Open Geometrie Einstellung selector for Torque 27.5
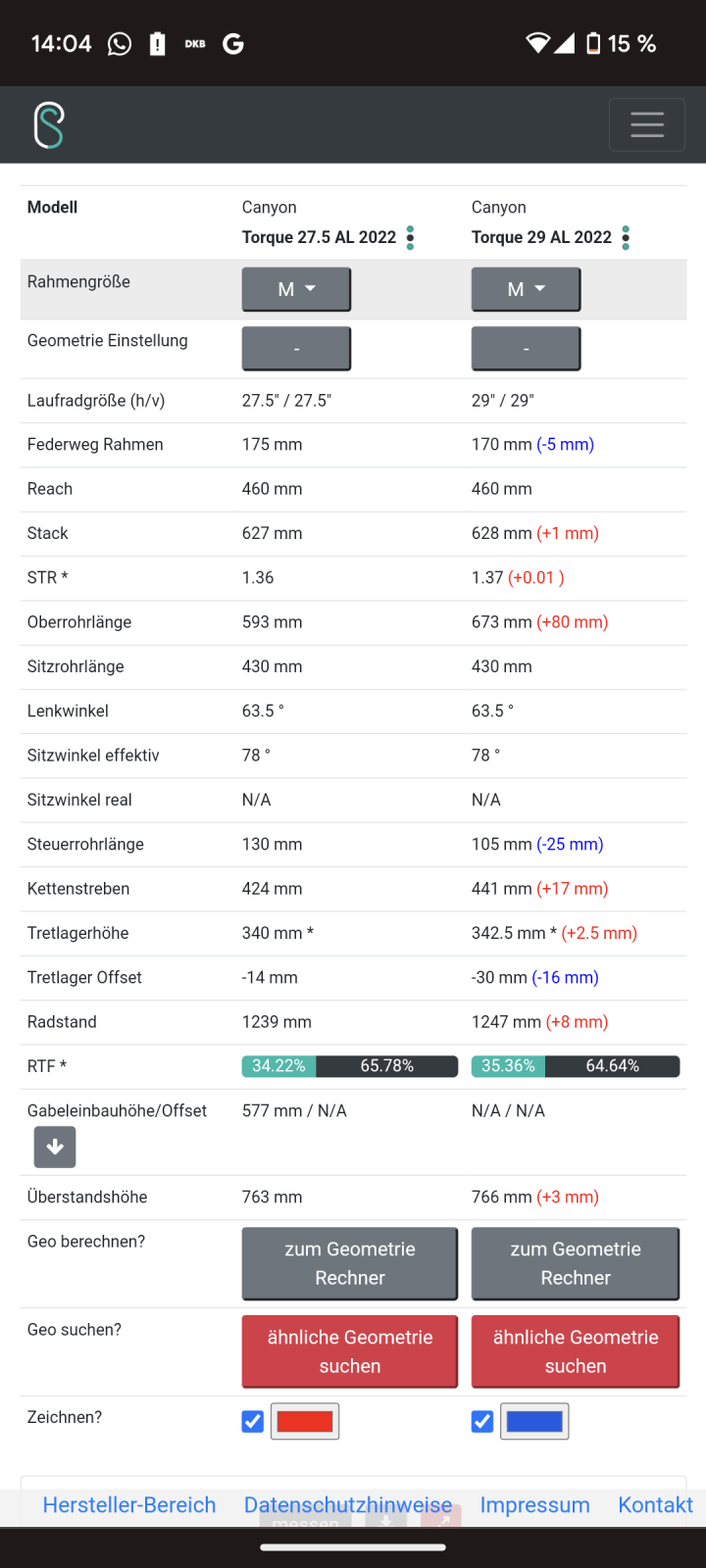 point(296,349)
